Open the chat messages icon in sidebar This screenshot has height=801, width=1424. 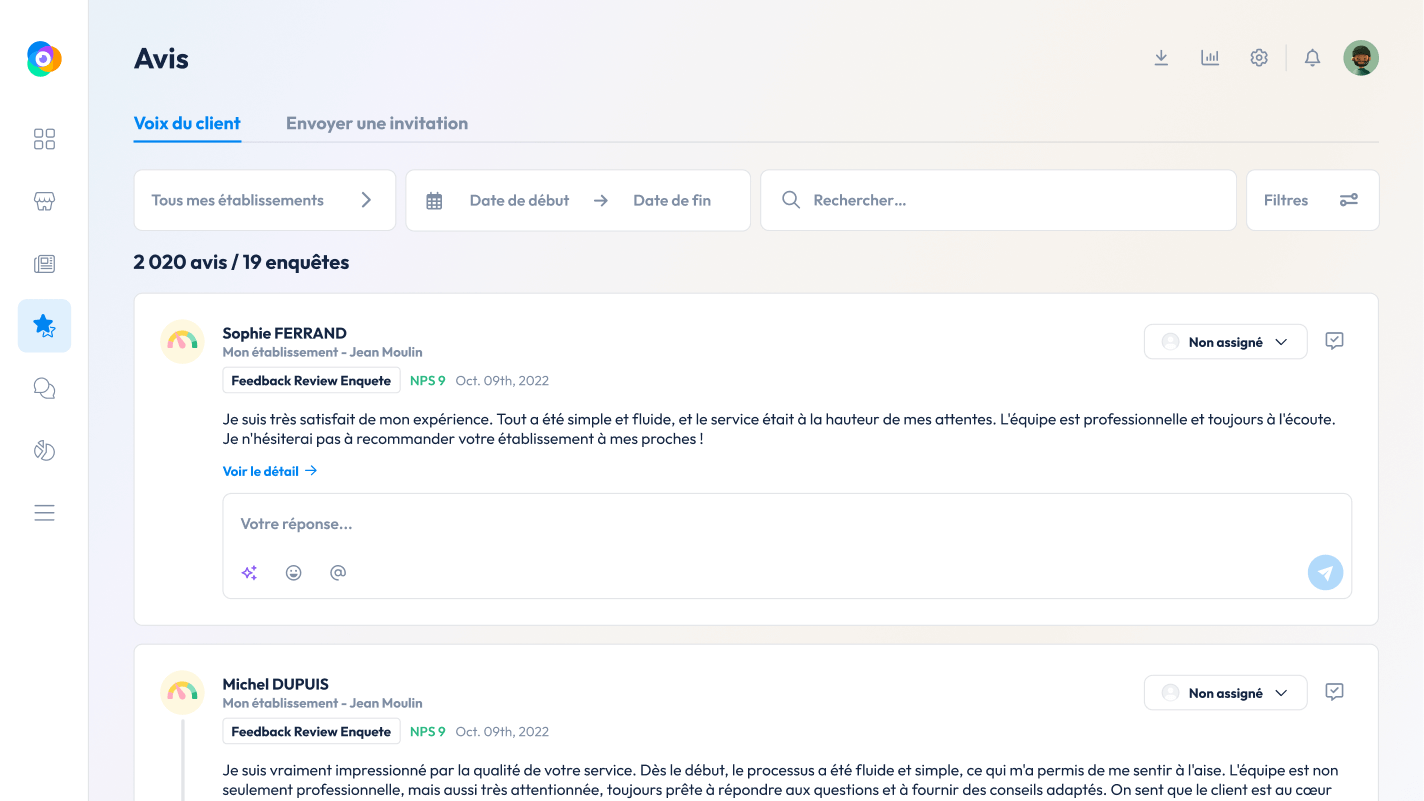44,388
